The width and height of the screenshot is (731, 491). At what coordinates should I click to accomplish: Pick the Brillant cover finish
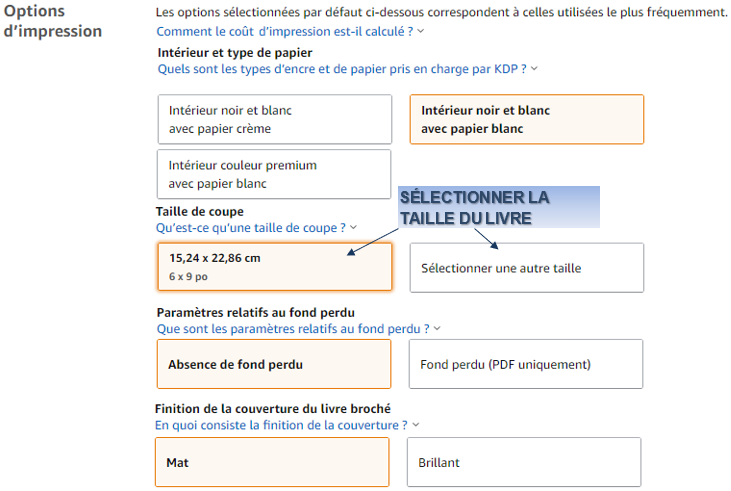click(x=524, y=462)
